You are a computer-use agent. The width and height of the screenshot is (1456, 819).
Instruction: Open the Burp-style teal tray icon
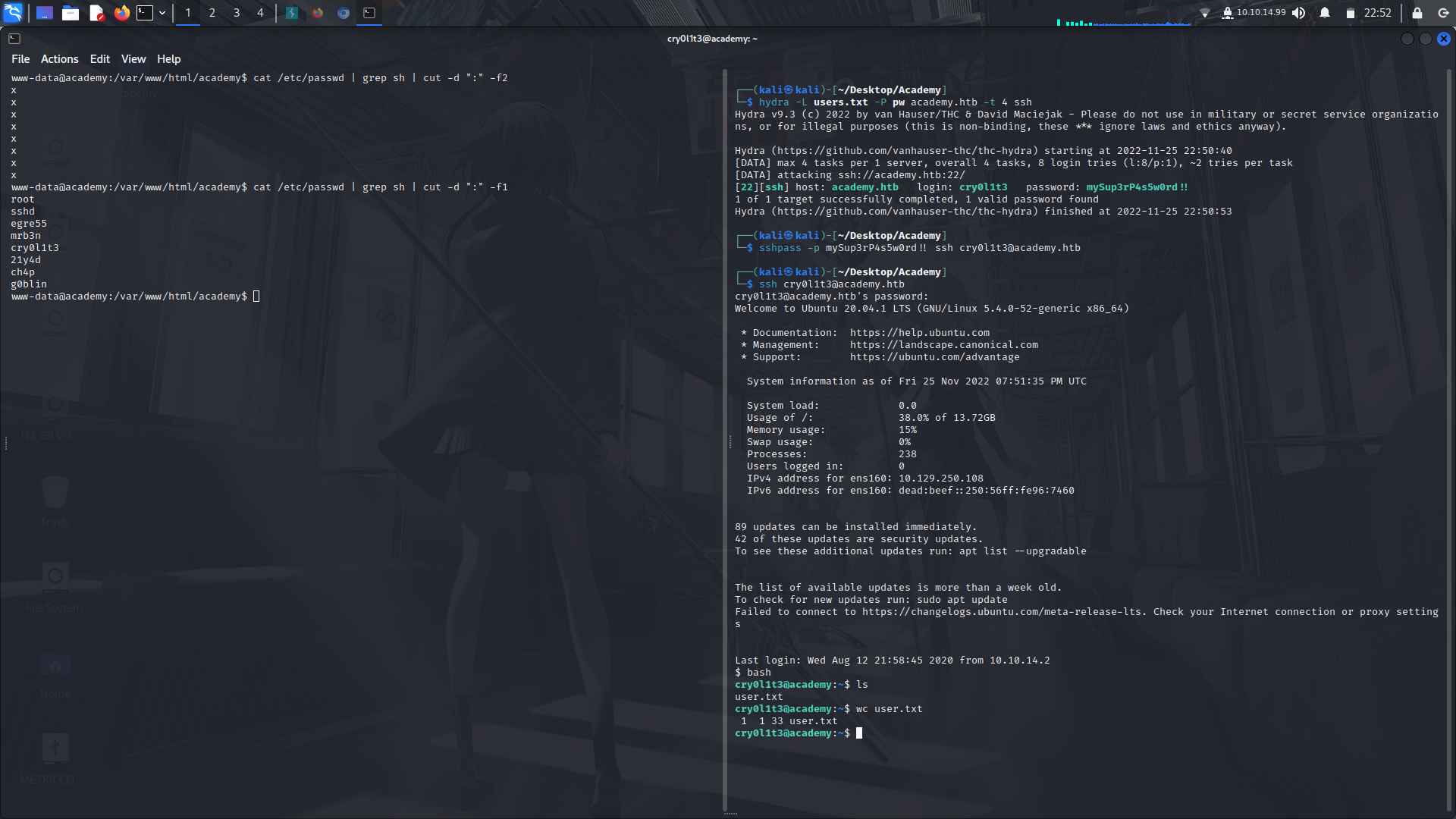coord(292,13)
